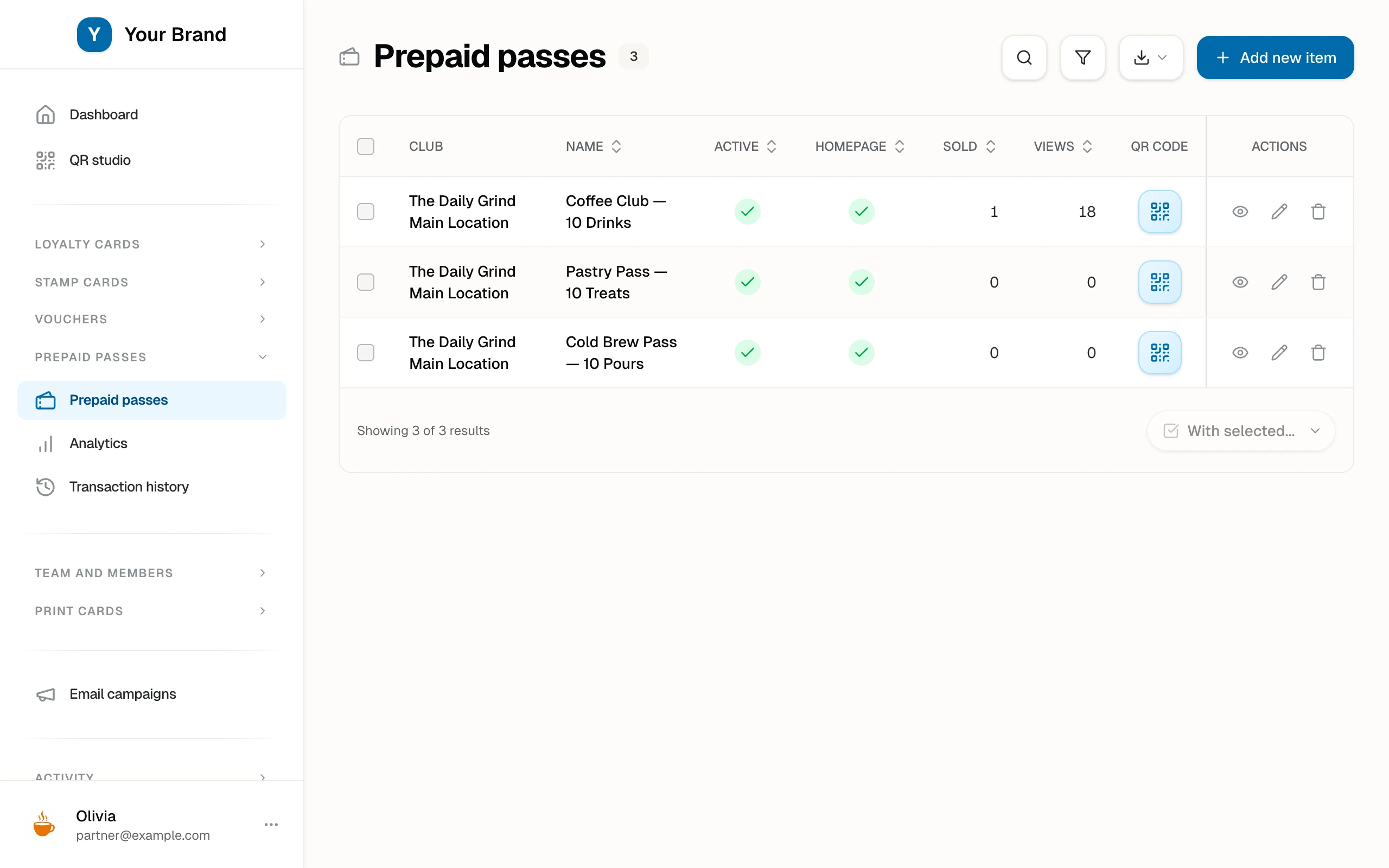This screenshot has width=1389, height=868.
Task: Open Analytics page
Action: click(x=151, y=443)
